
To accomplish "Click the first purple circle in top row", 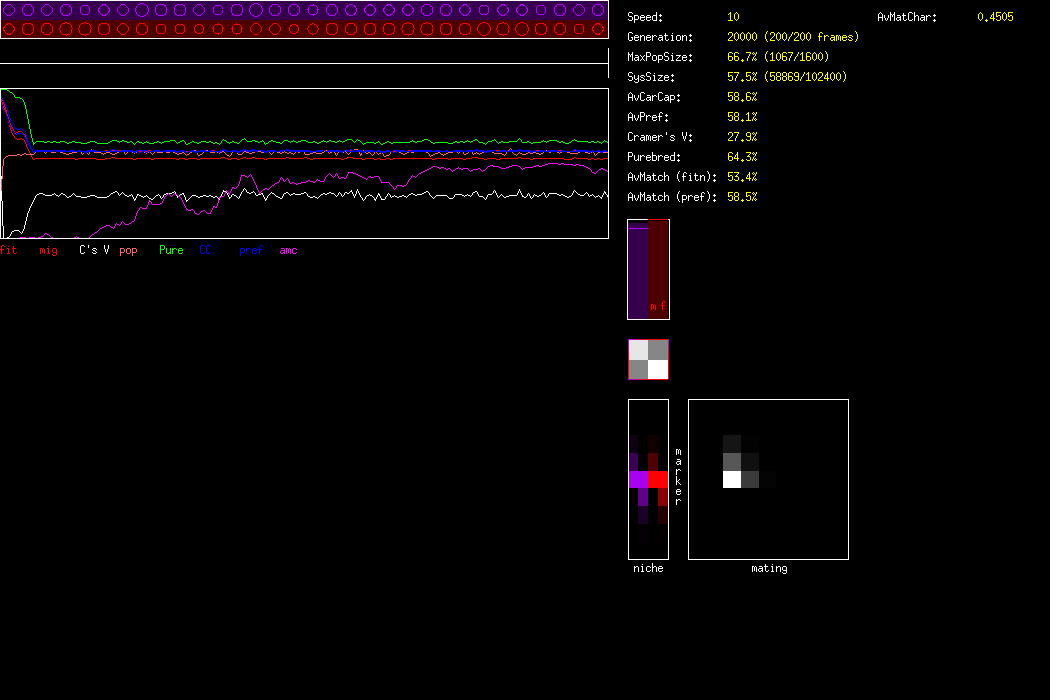I will click(x=10, y=10).
